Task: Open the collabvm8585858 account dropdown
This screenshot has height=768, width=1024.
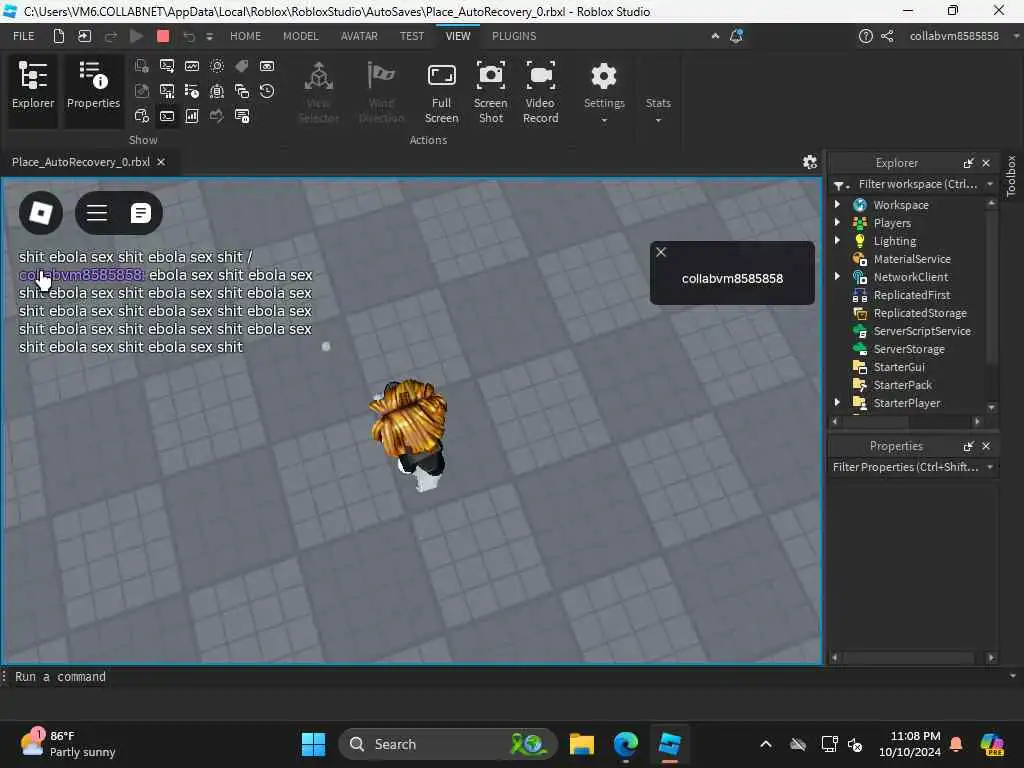Action: pos(963,36)
